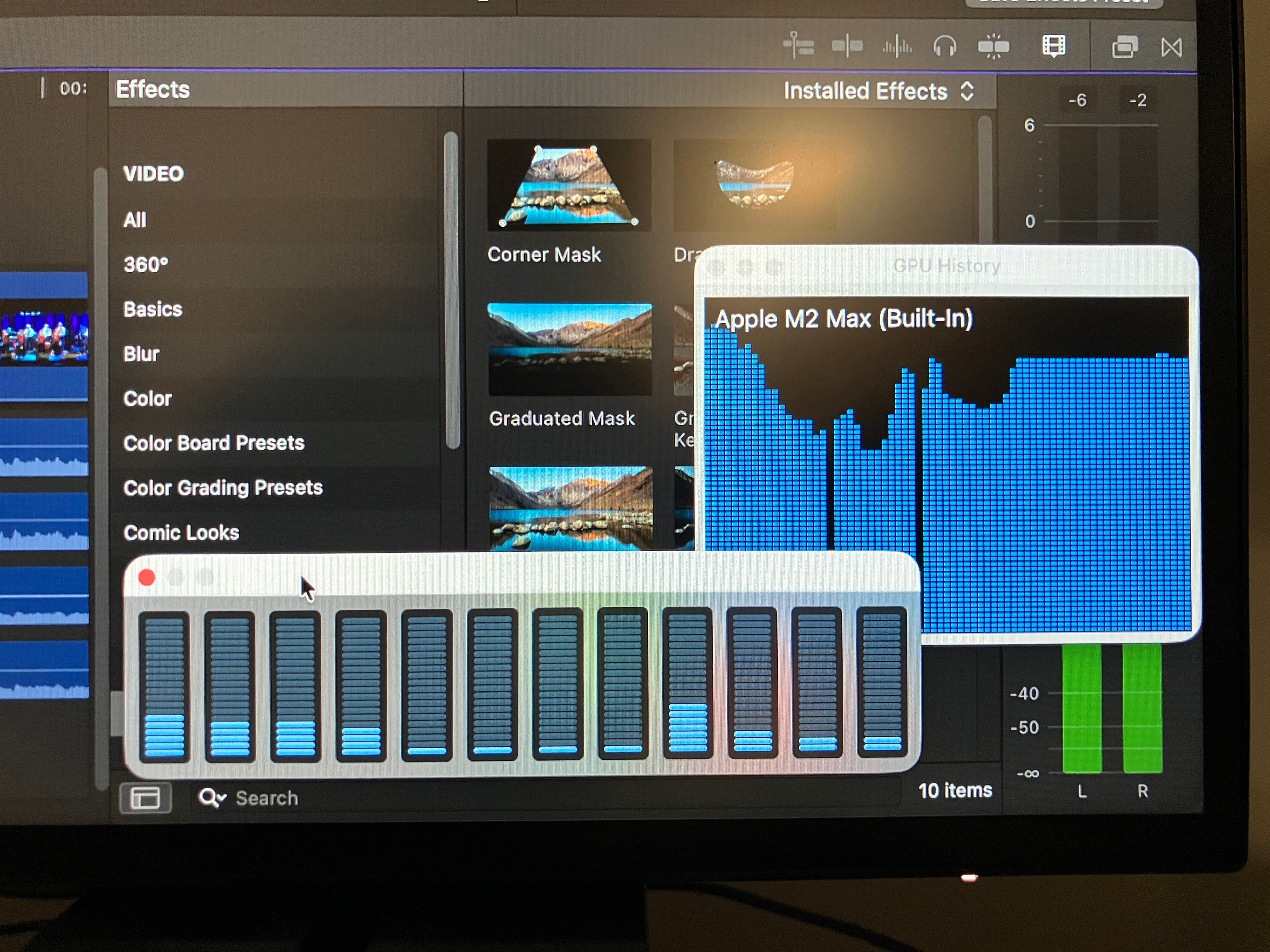
Task: Select the Blur category
Action: (x=141, y=354)
